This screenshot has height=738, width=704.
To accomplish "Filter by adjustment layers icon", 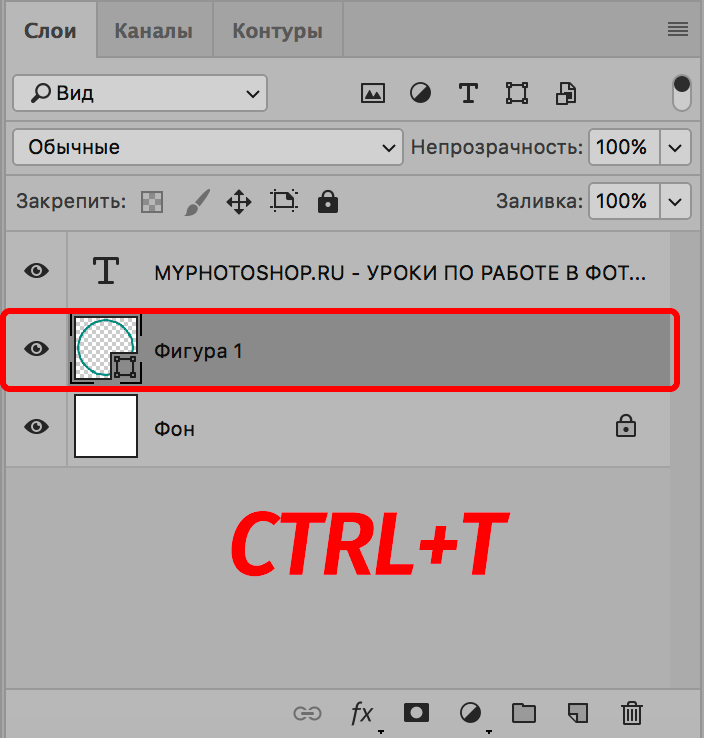I will click(420, 93).
